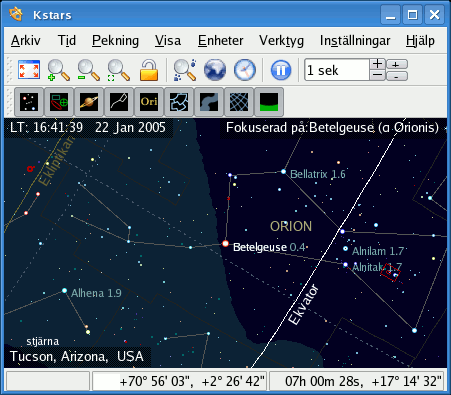Screen dimensions: 451x395
Task: Toggle constellation names Ori button
Action: click(x=149, y=102)
